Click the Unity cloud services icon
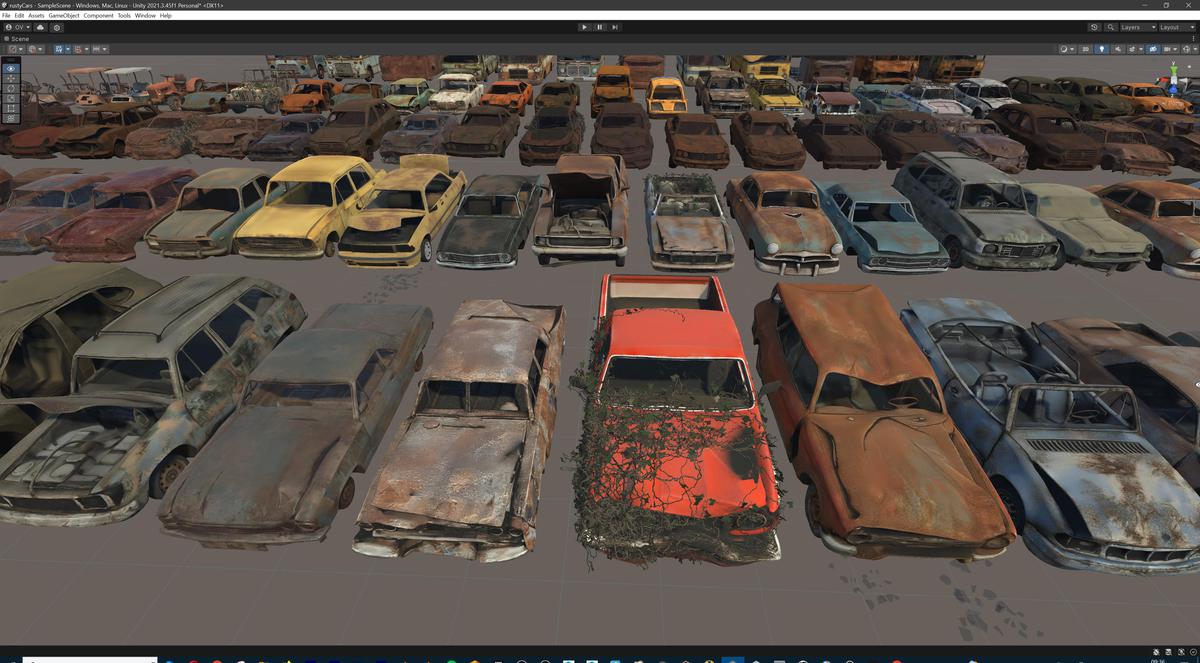 (40, 28)
